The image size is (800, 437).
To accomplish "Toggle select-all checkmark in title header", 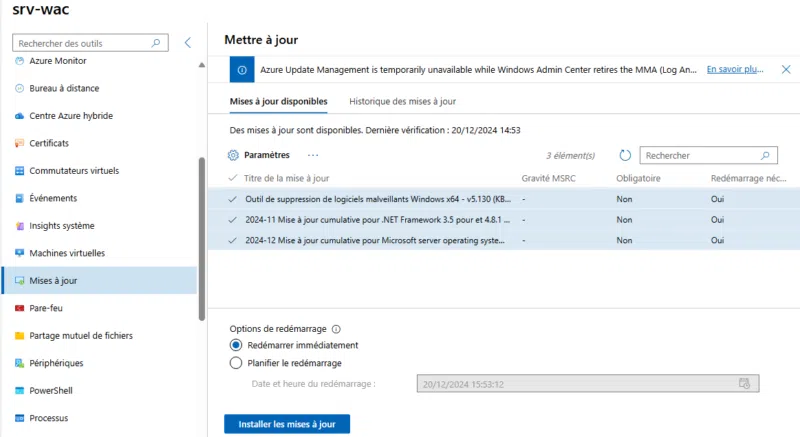I will [233, 178].
